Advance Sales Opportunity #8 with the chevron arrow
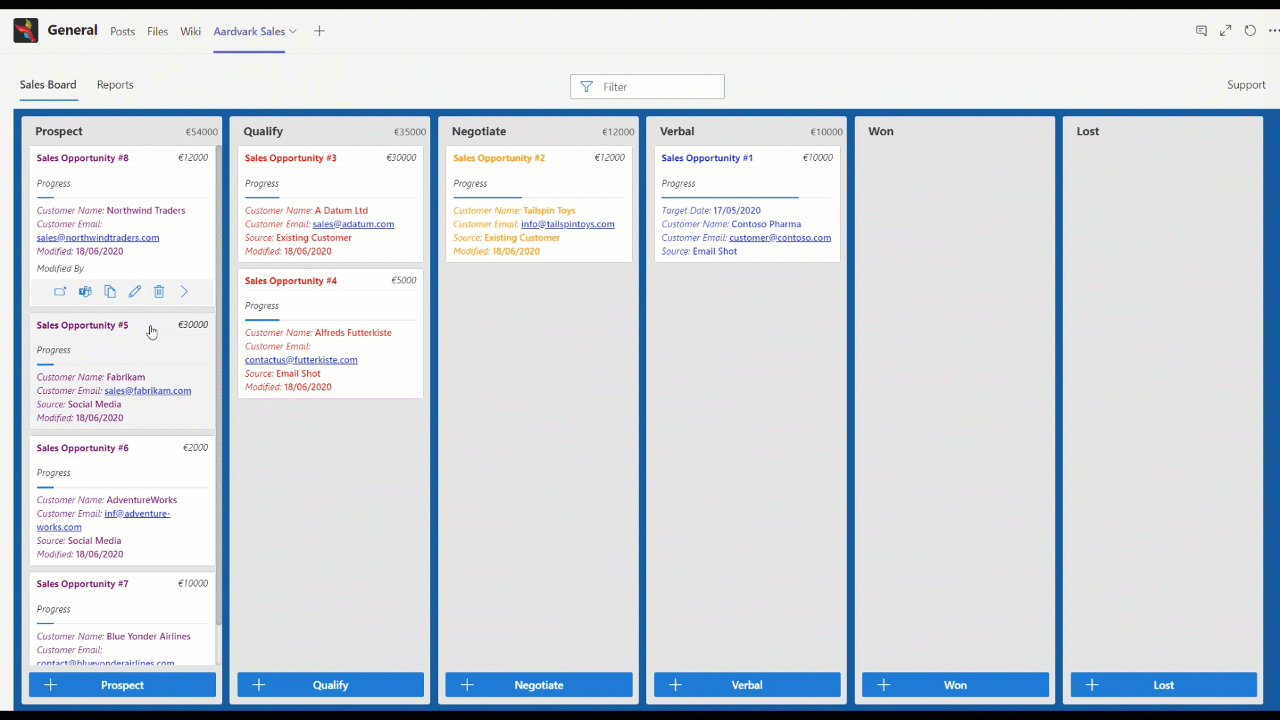Viewport: 1280px width, 720px height. coord(184,291)
